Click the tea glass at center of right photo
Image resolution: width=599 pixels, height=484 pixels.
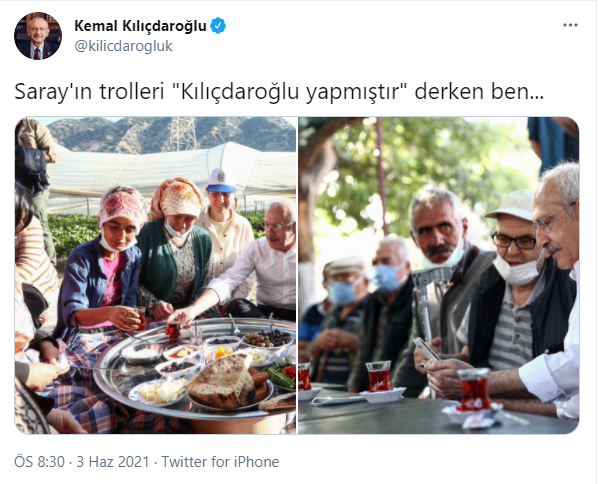379,376
